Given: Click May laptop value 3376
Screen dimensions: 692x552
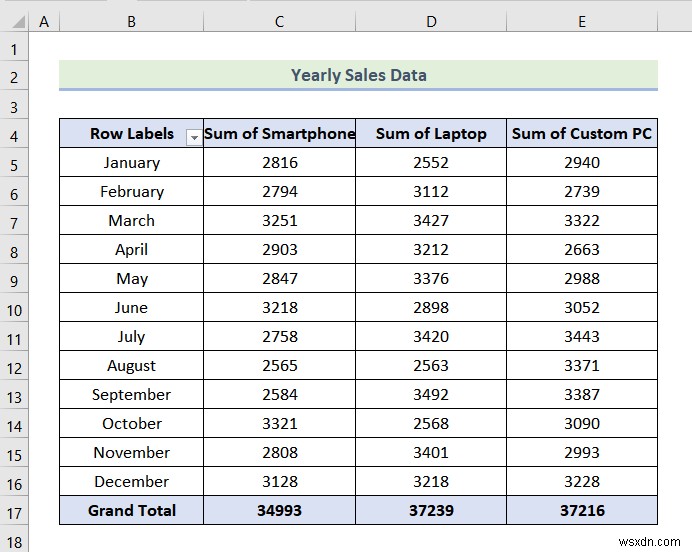Looking at the screenshot, I should [431, 278].
